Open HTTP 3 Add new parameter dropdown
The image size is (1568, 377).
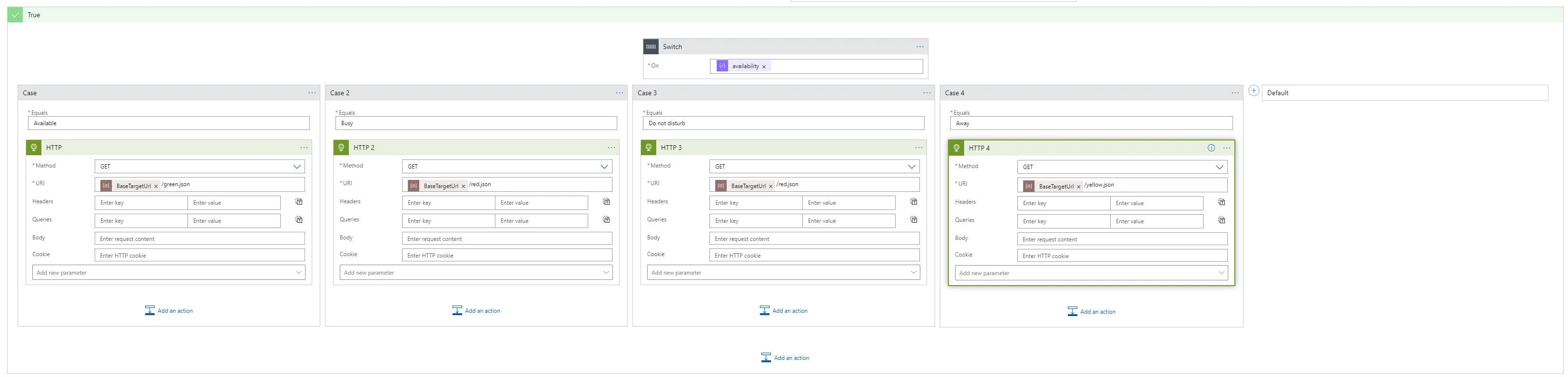783,273
